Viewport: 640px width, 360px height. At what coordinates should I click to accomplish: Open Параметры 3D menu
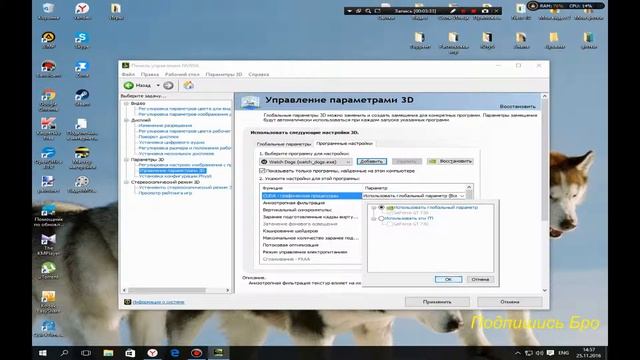pyautogui.click(x=224, y=74)
